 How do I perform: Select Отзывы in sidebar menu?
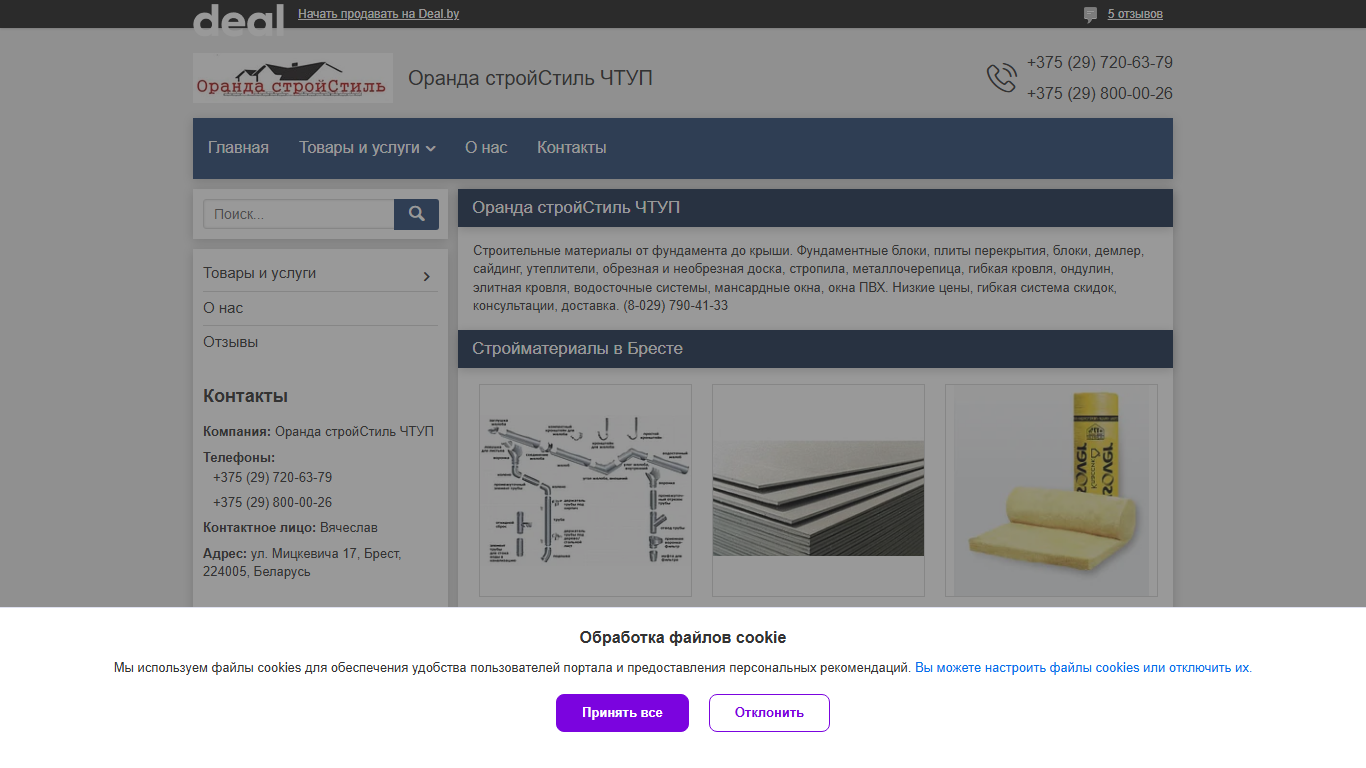[230, 342]
